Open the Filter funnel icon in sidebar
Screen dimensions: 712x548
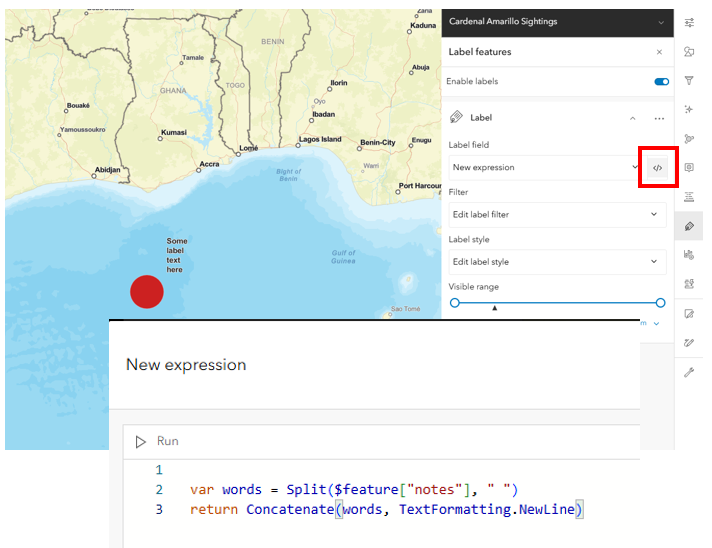(689, 80)
